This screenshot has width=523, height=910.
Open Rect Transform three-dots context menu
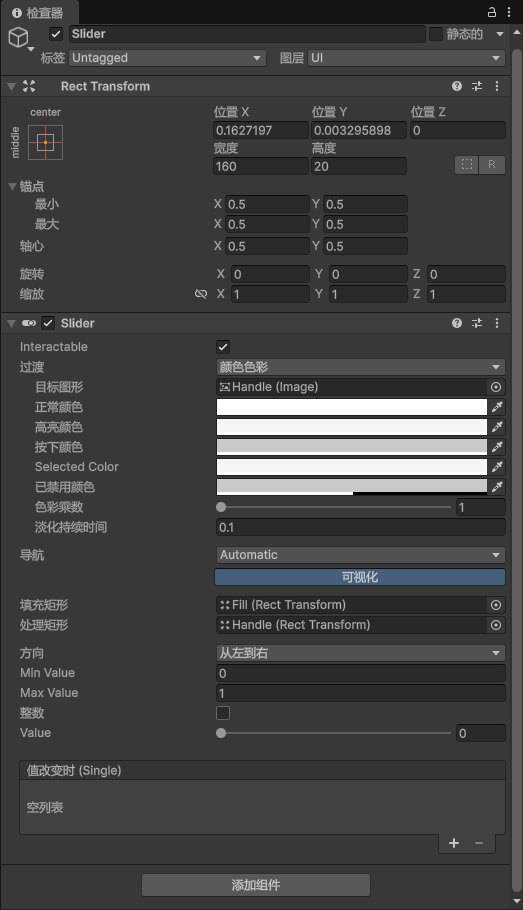coord(497,86)
